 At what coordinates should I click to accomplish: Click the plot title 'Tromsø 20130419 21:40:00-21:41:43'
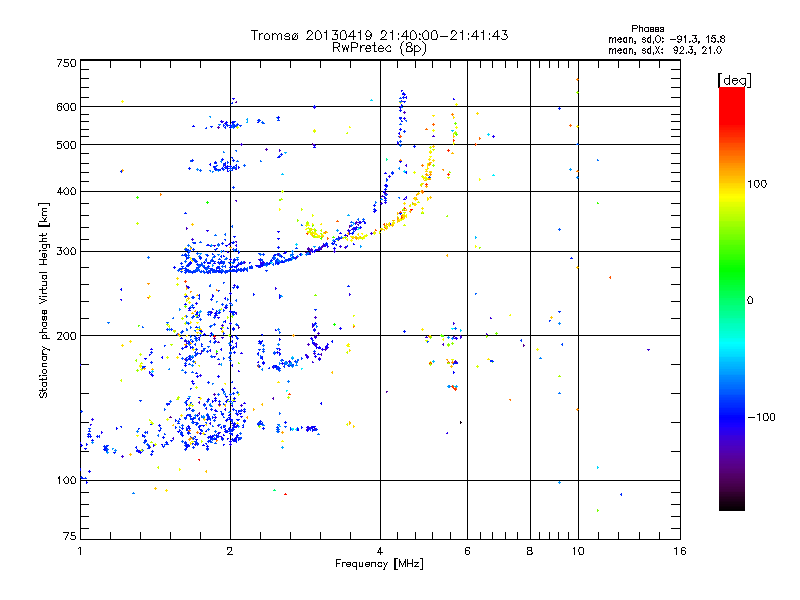pos(379,35)
